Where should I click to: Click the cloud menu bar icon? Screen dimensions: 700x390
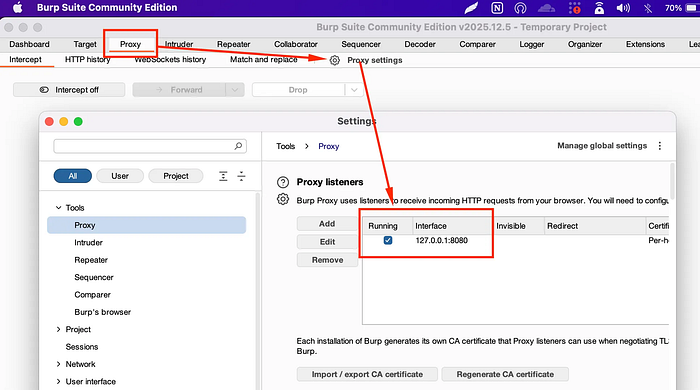tap(546, 8)
